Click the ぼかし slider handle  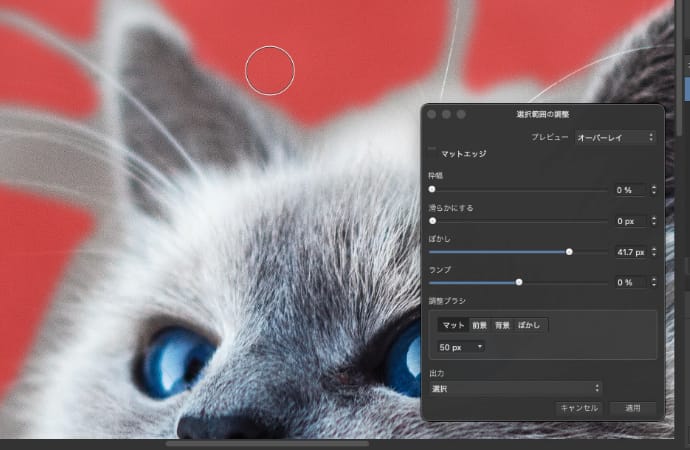pos(569,252)
